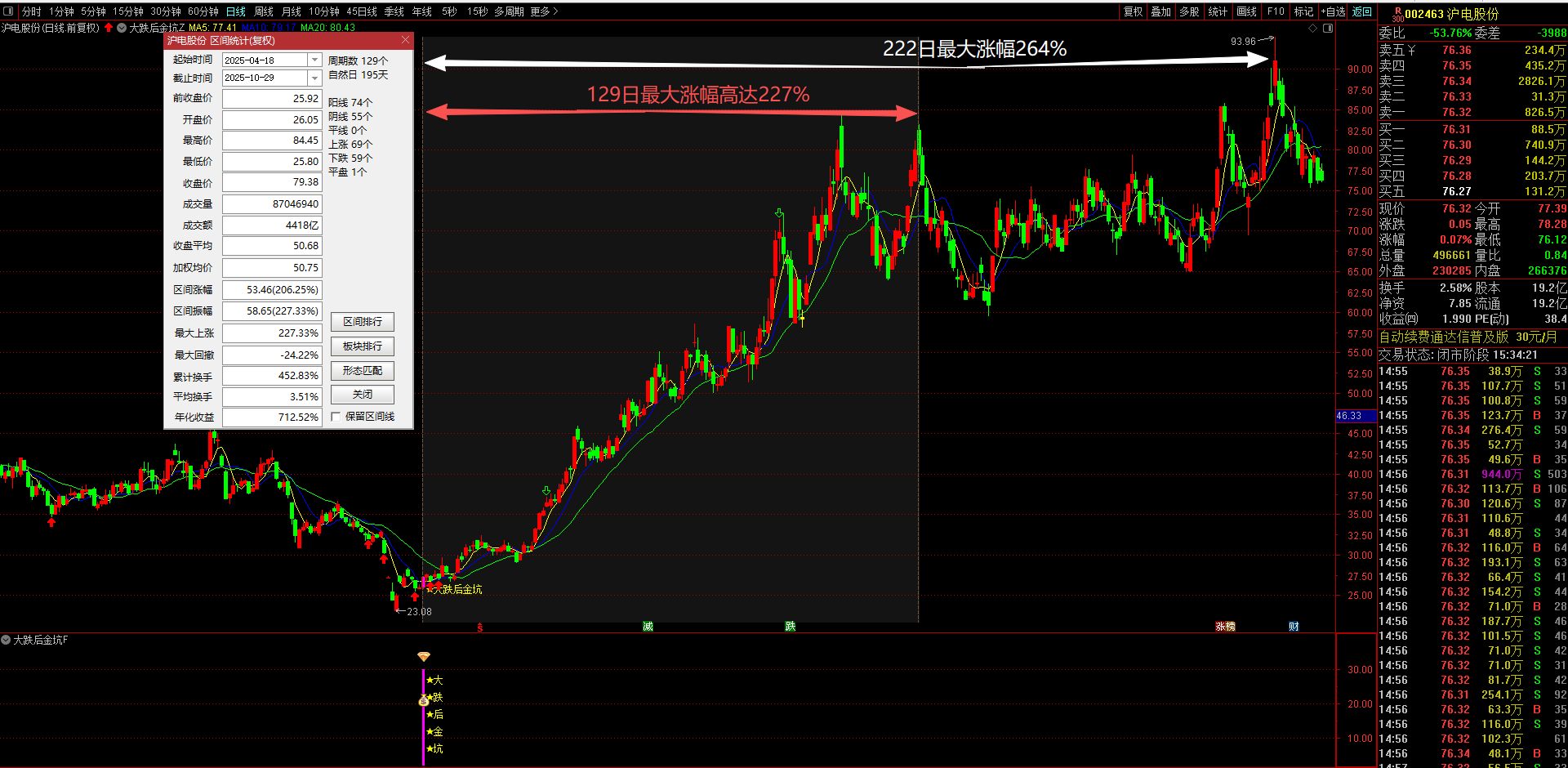
Task: Click the 涨榜 event marker below the chart
Action: pyautogui.click(x=1225, y=627)
